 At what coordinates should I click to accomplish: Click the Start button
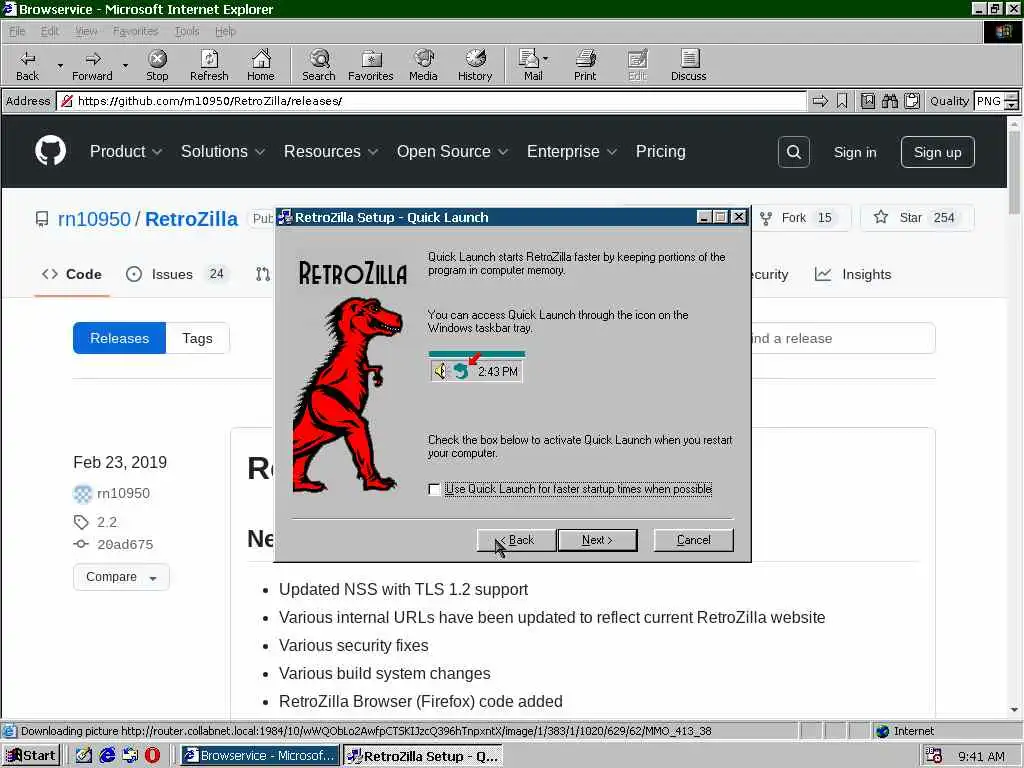[x=31, y=756]
